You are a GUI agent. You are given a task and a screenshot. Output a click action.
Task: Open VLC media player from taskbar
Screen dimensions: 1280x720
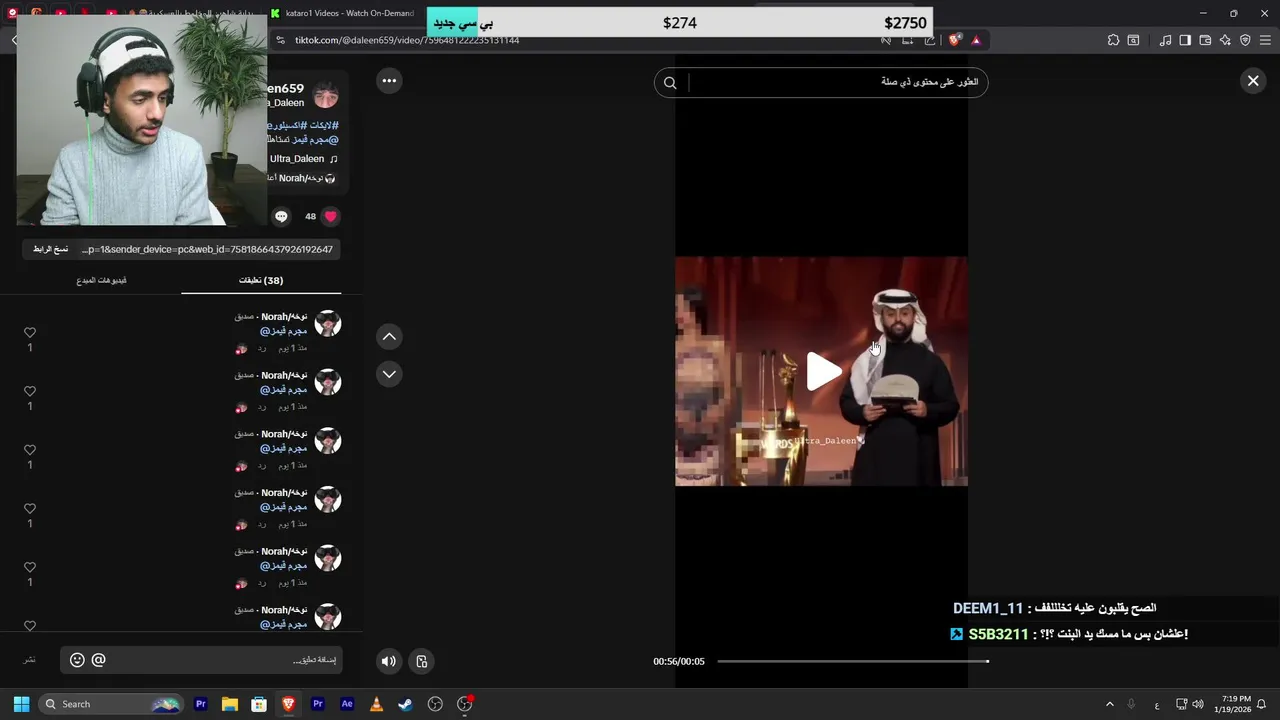(376, 704)
